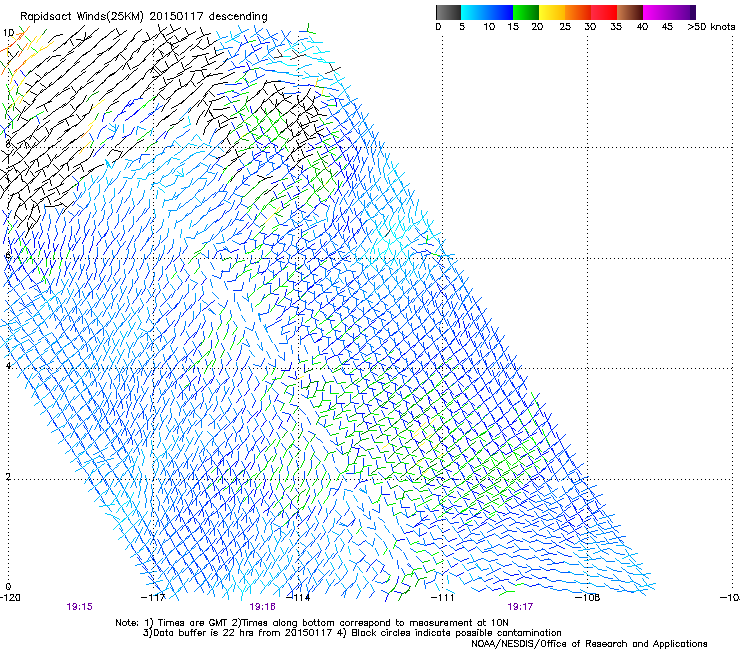Viewport: 740px width, 650px height.
Task: Click the longitude label '-108'
Action: click(x=588, y=598)
